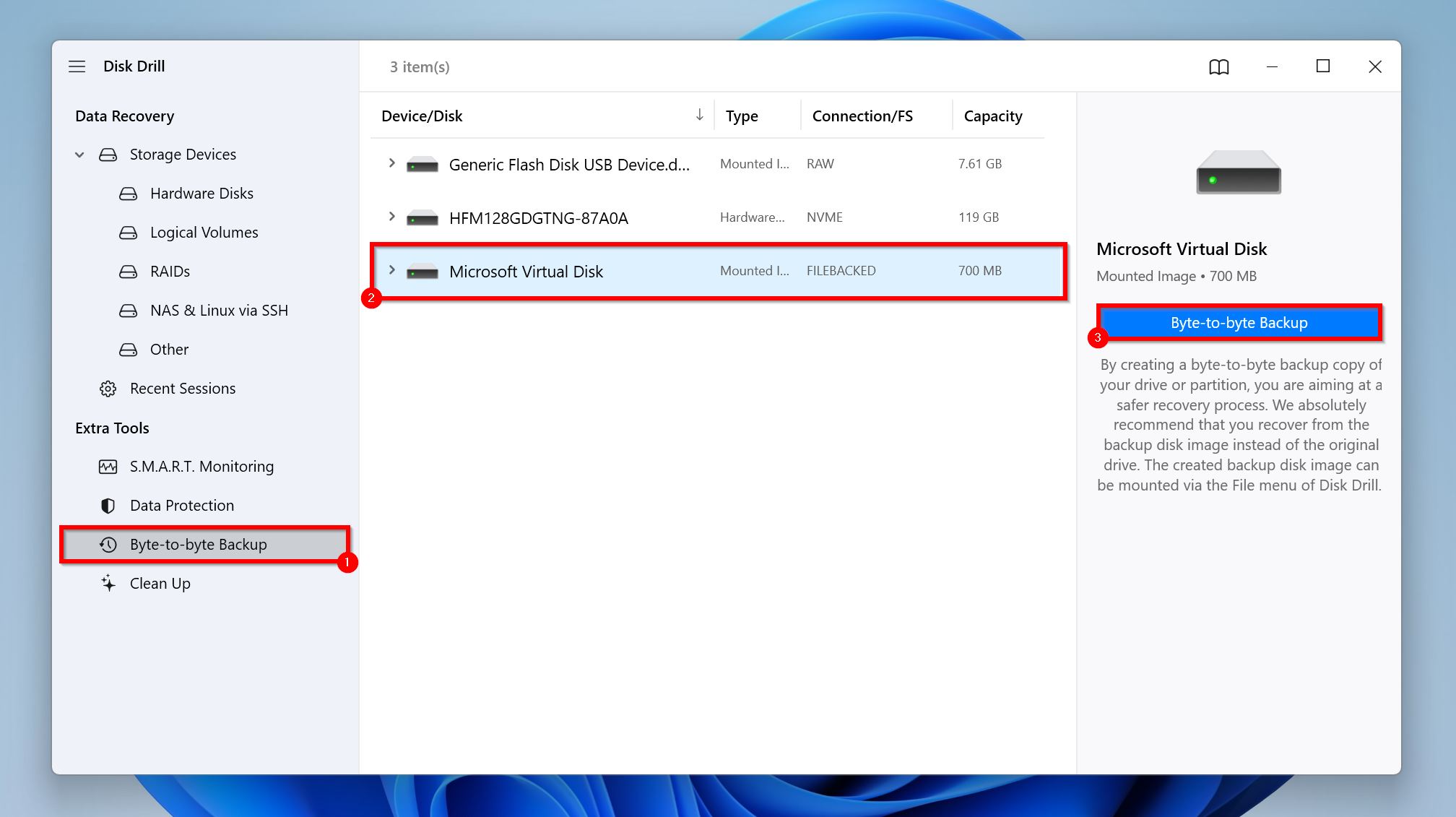The image size is (1456, 817).
Task: Sort devices by Device/Disk column
Action: point(540,115)
